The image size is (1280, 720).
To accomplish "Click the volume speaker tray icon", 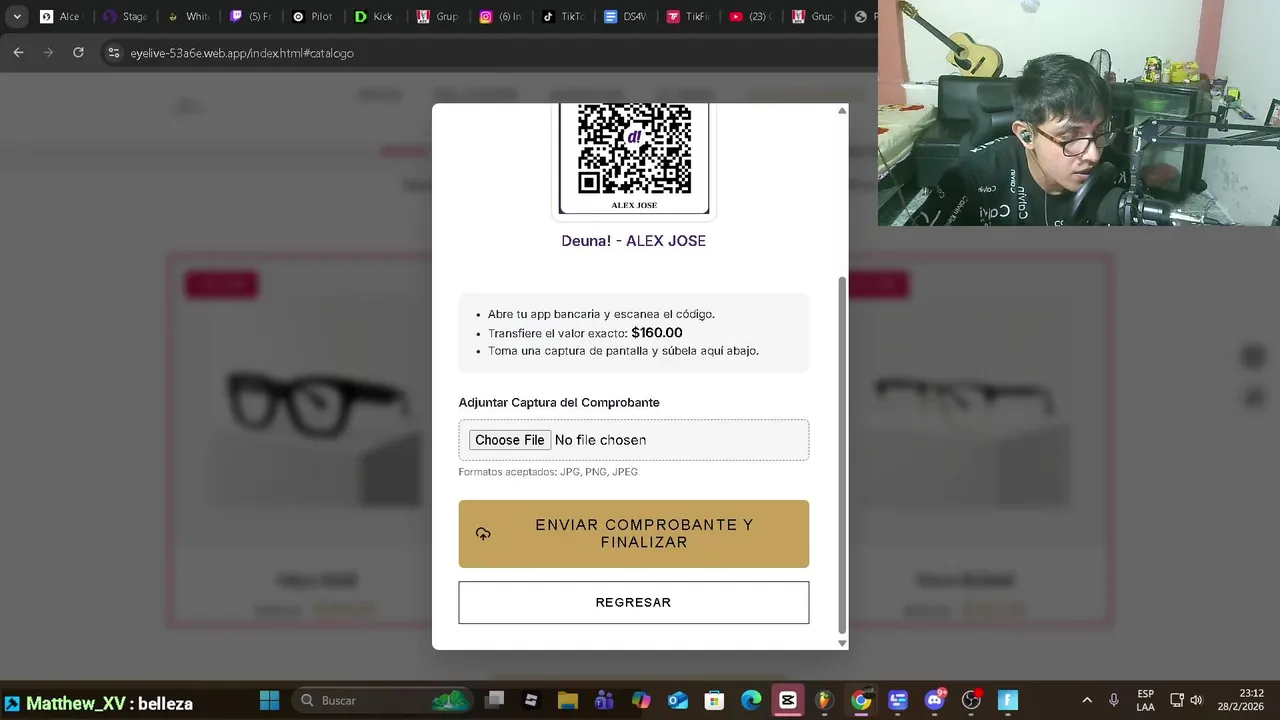I will [1196, 700].
